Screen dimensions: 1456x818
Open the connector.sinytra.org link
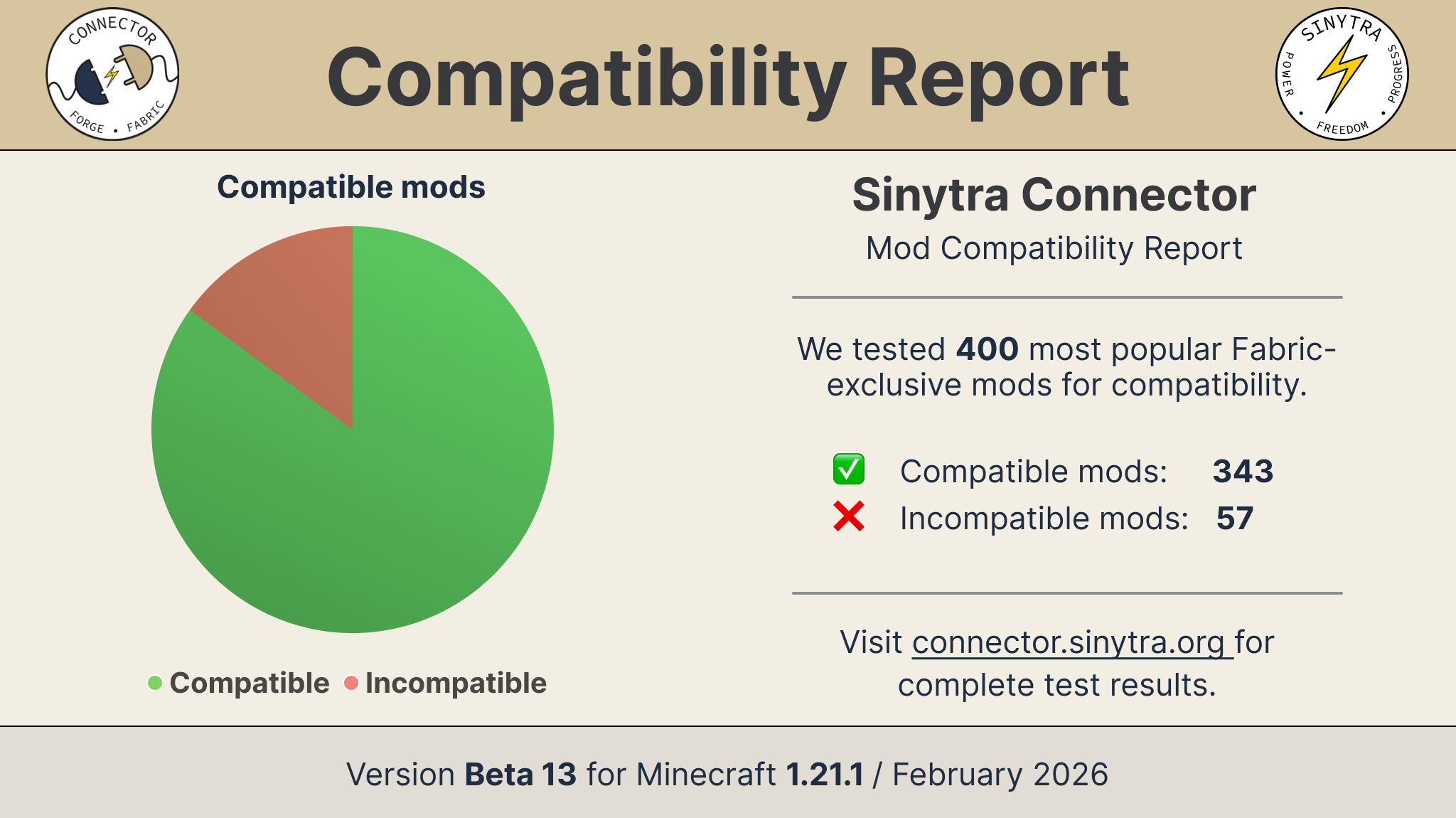point(1070,642)
